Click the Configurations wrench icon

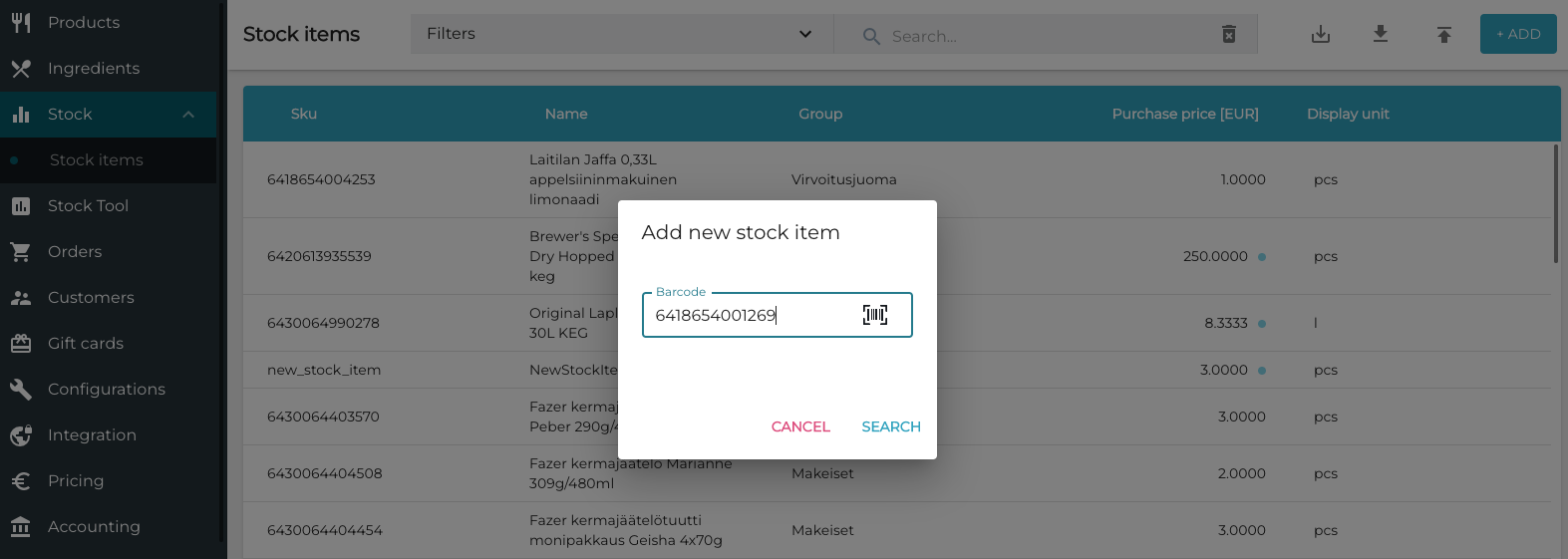point(21,390)
